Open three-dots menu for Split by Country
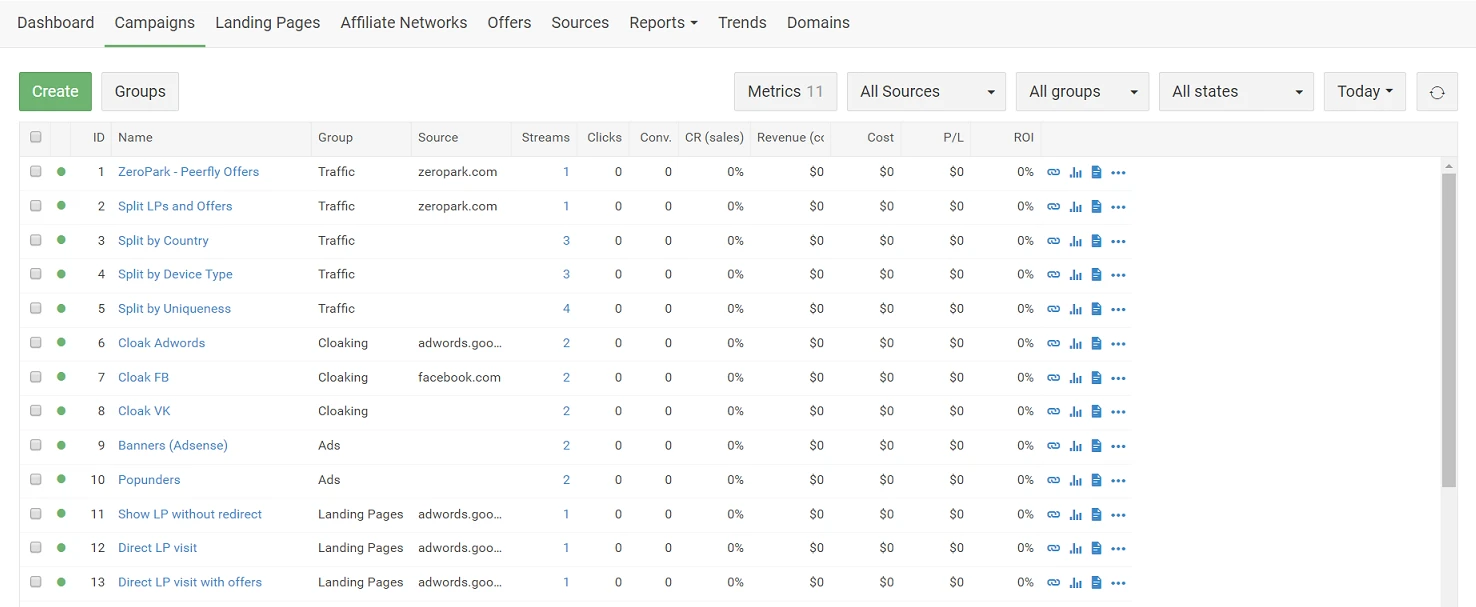1476x607 pixels. (x=1118, y=241)
